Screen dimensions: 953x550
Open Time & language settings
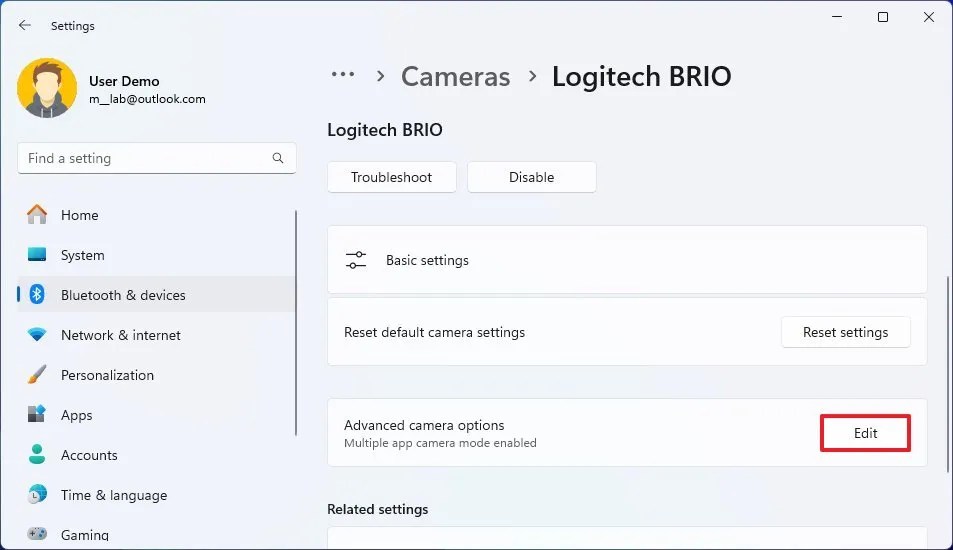(x=157, y=495)
